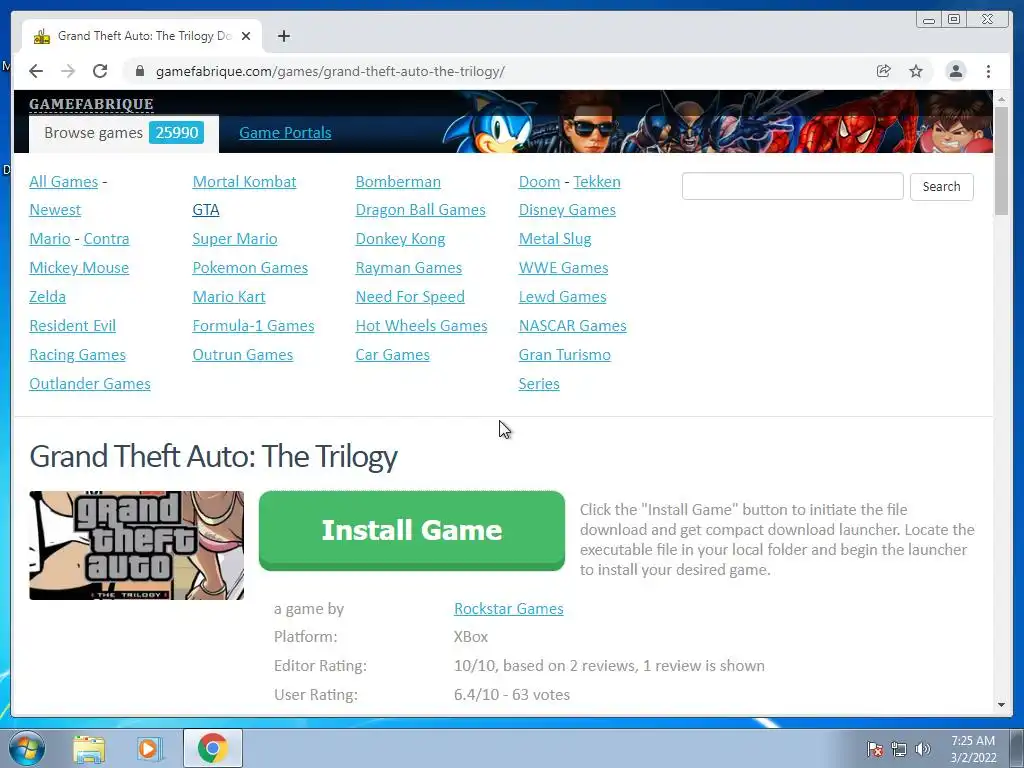Open the Need For Speed link
1024x768 pixels.
(410, 296)
